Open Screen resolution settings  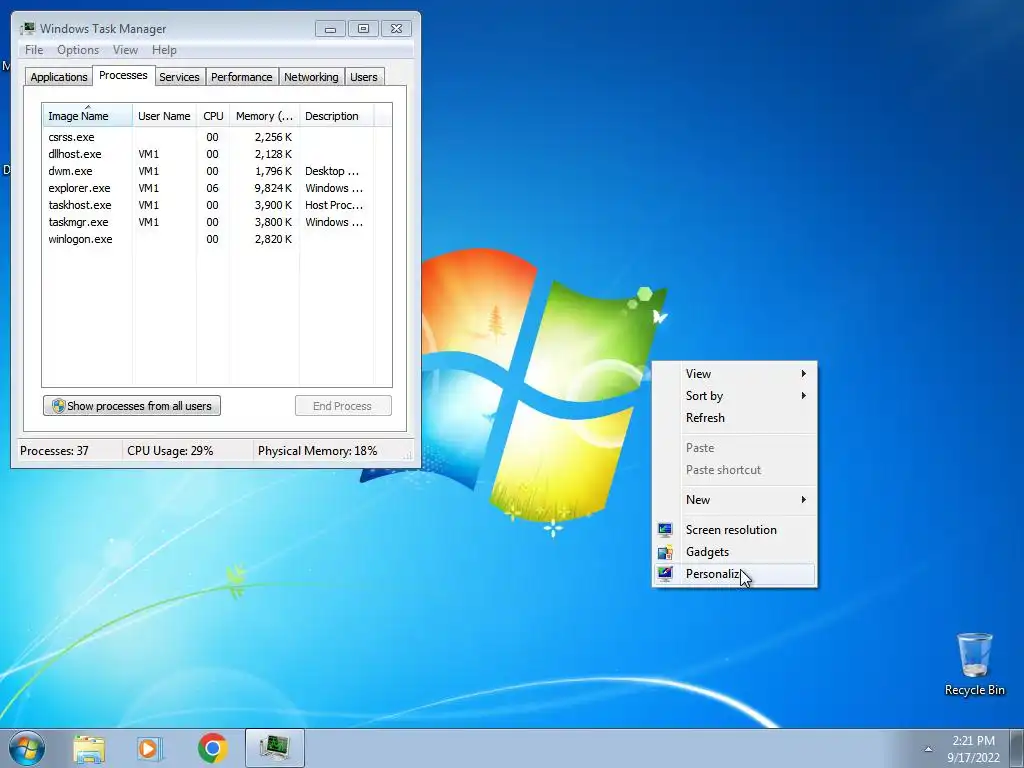coord(735,530)
